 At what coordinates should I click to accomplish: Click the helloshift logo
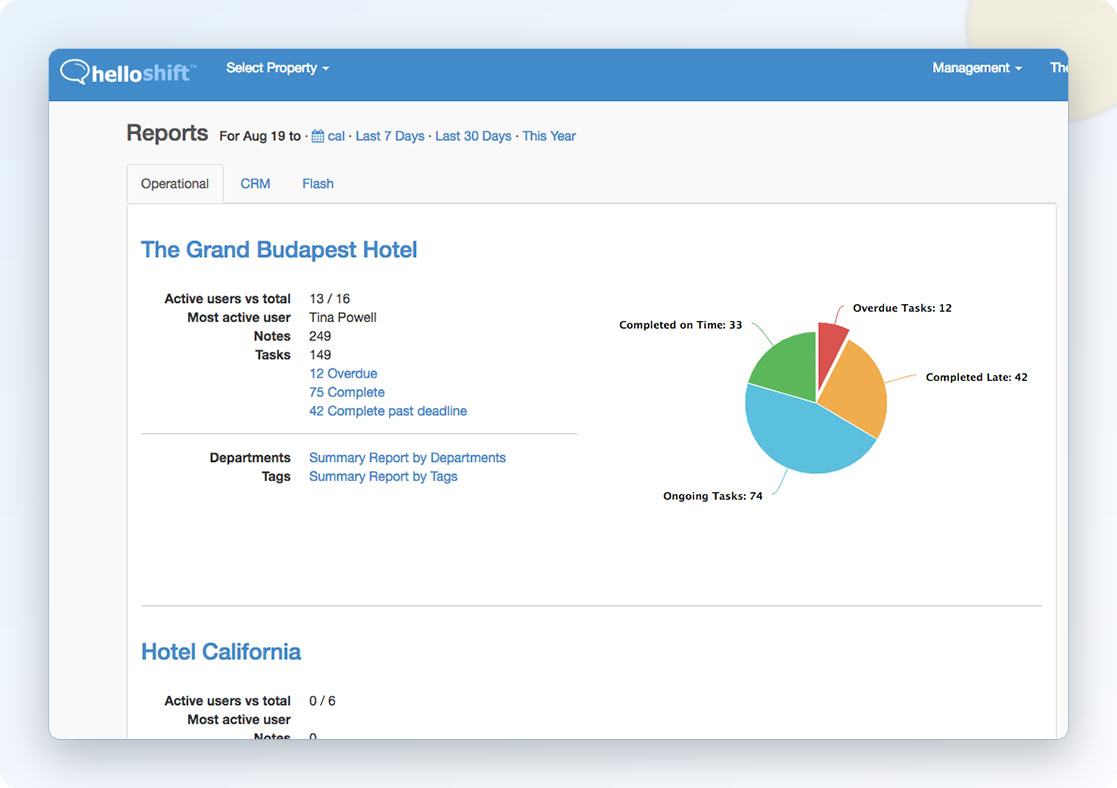[x=128, y=71]
